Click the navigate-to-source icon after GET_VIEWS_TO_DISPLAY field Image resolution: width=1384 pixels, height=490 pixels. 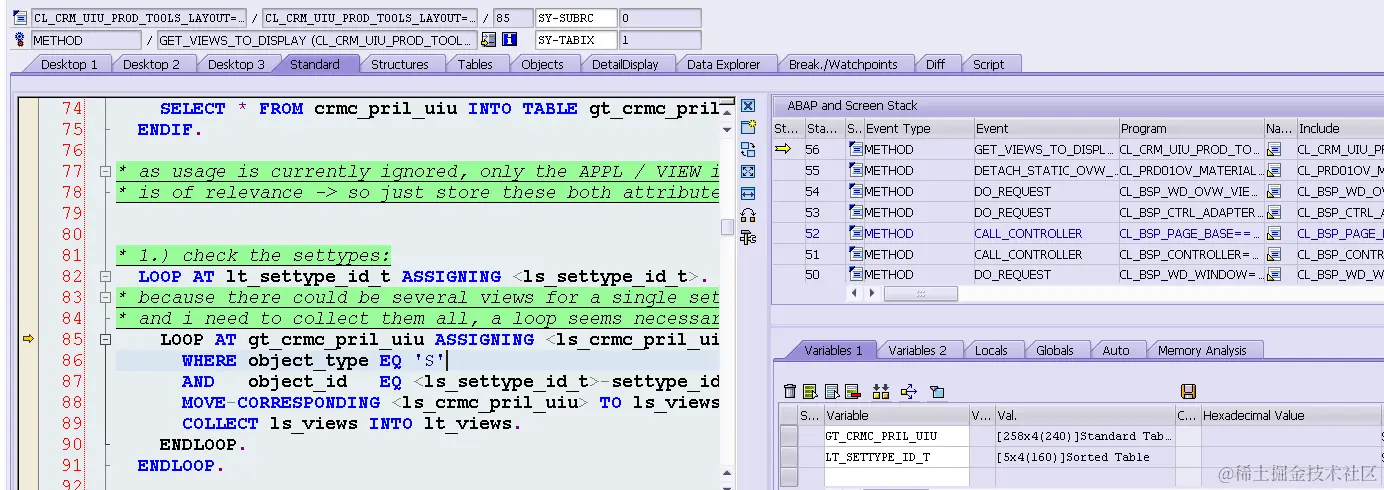pos(488,40)
